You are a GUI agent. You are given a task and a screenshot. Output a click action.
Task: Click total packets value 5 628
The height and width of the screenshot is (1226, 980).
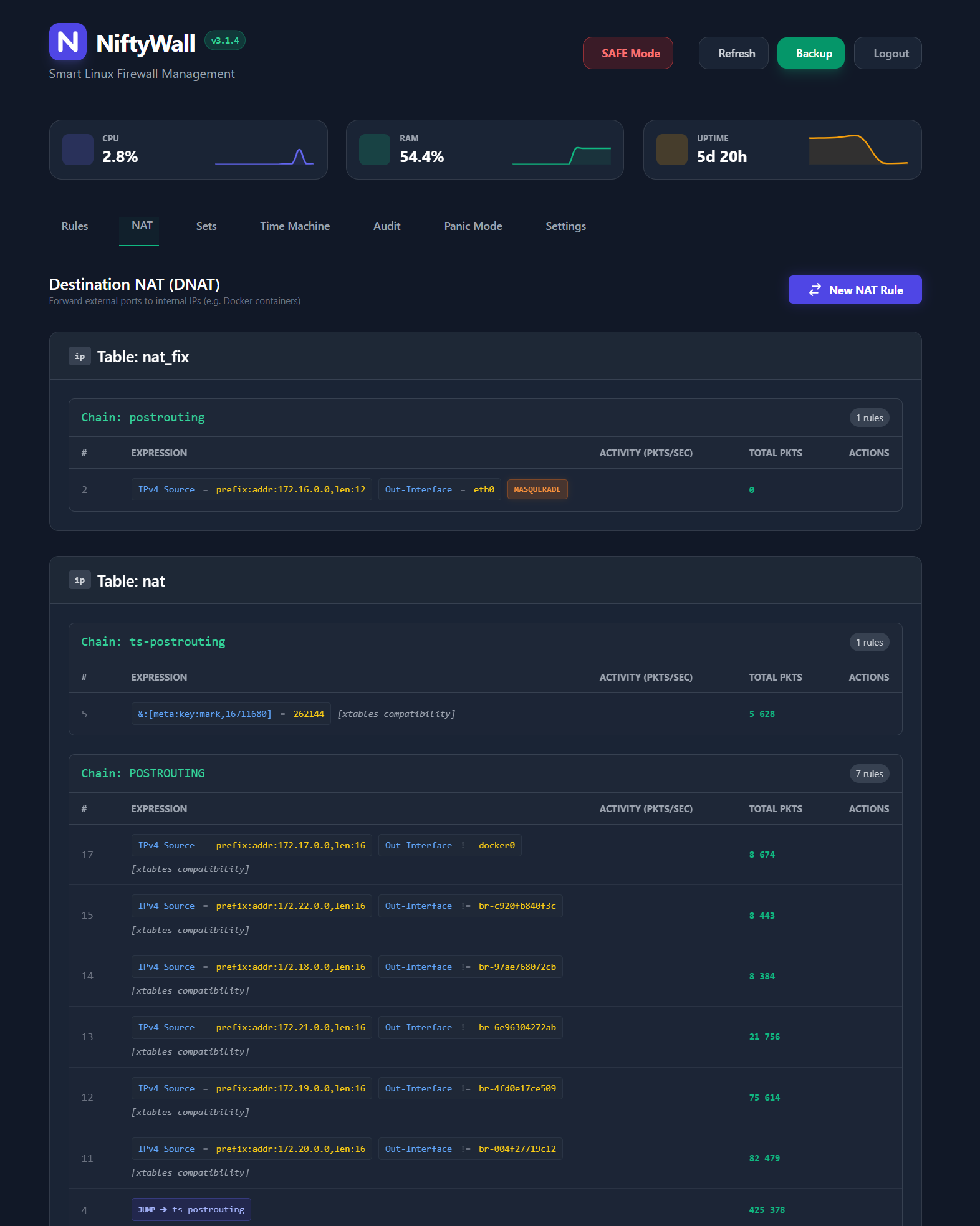click(762, 714)
